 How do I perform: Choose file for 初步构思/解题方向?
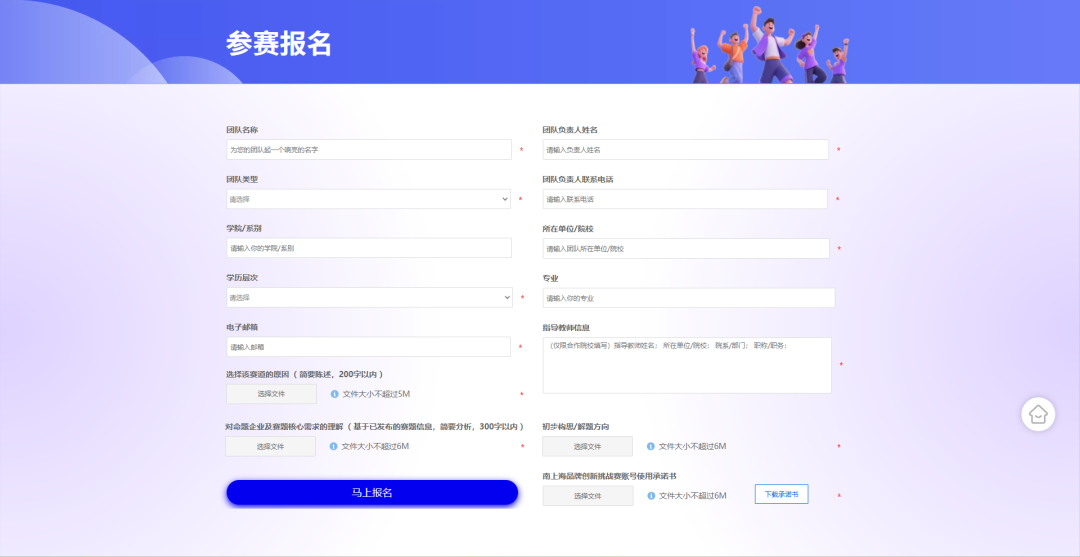pyautogui.click(x=587, y=446)
